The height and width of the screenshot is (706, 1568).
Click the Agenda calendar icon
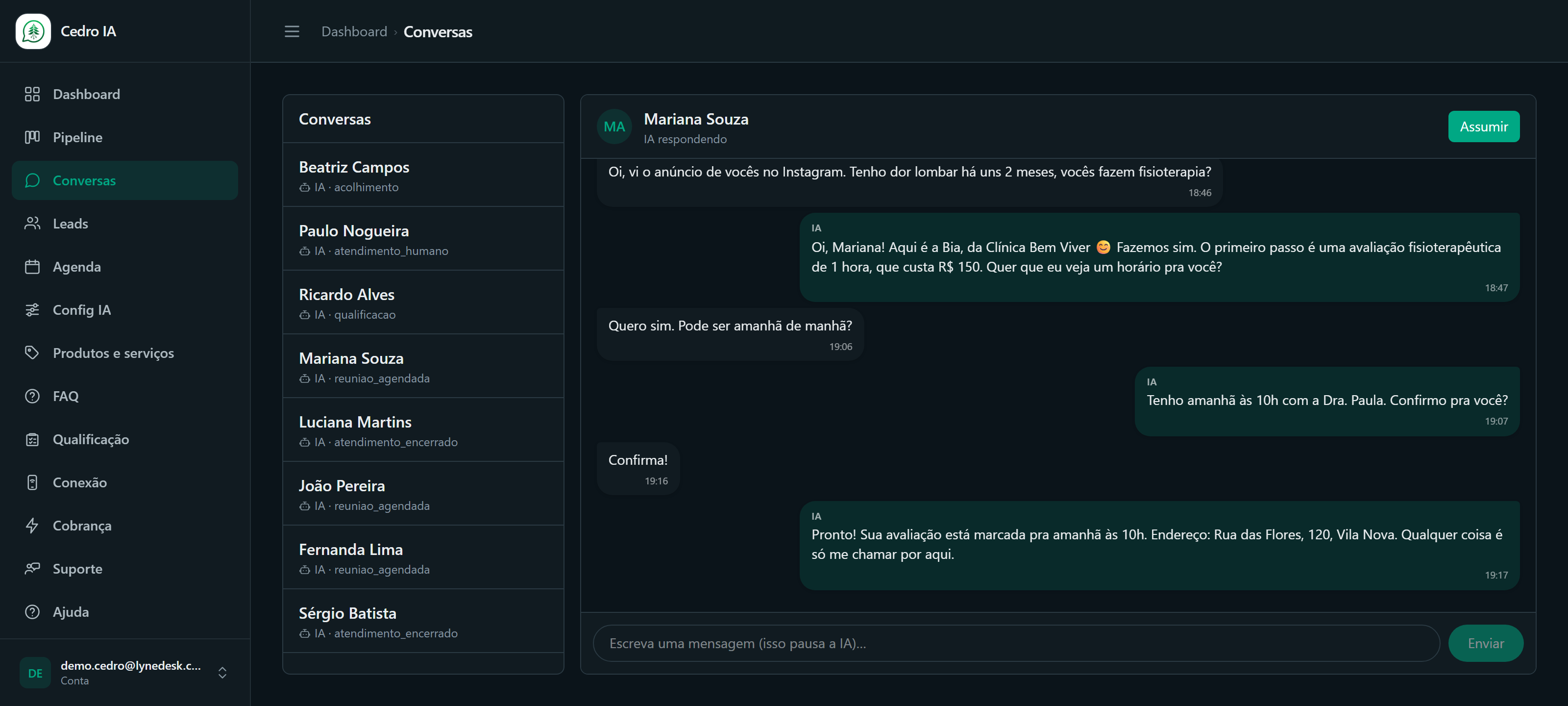click(x=32, y=267)
